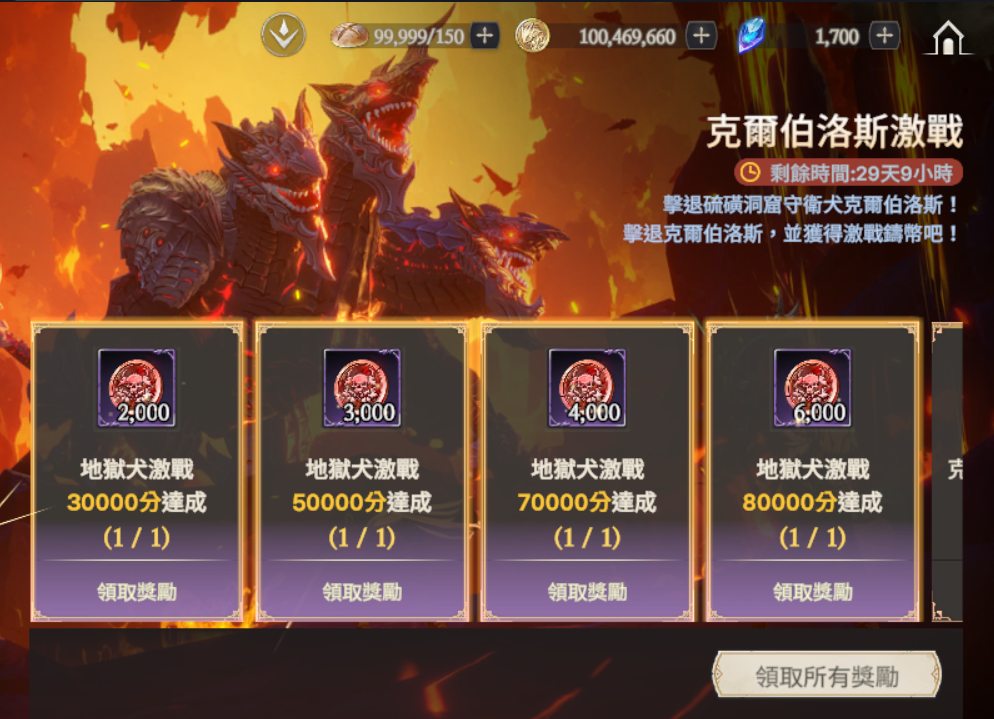Click 領取所有獎勵 to claim all rewards
994x719 pixels.
click(x=827, y=676)
